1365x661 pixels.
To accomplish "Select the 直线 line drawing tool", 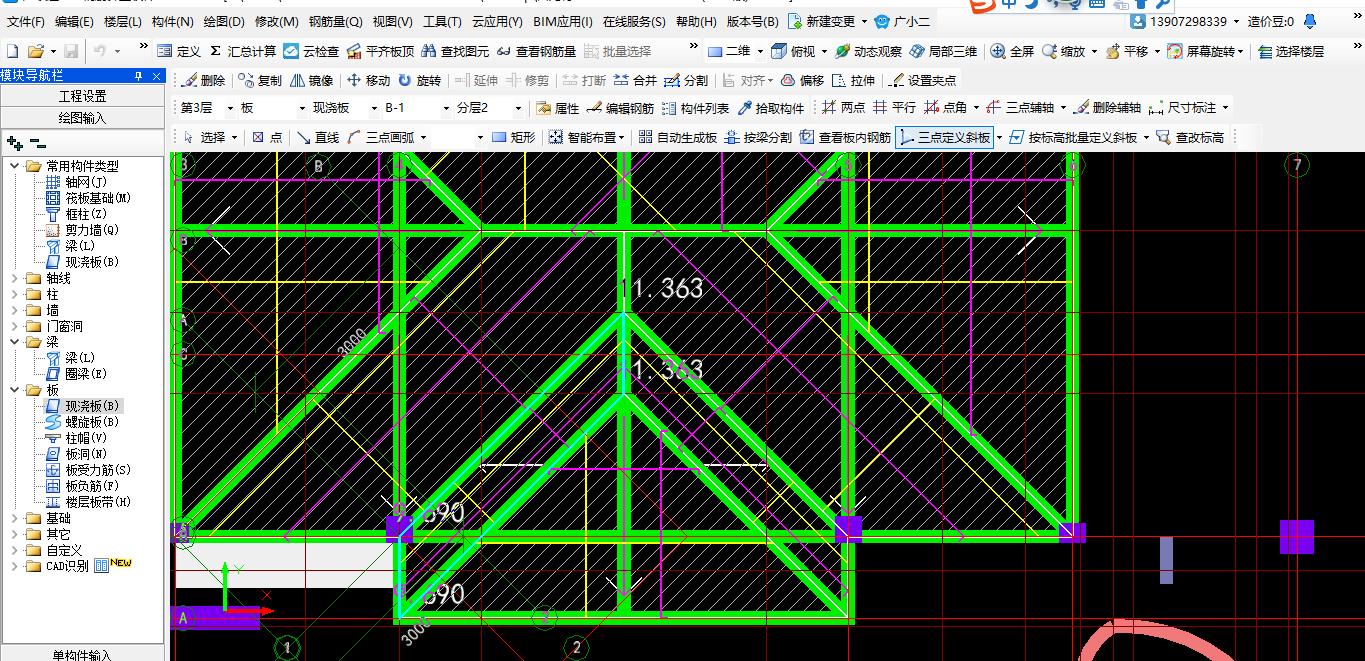I will 318,138.
